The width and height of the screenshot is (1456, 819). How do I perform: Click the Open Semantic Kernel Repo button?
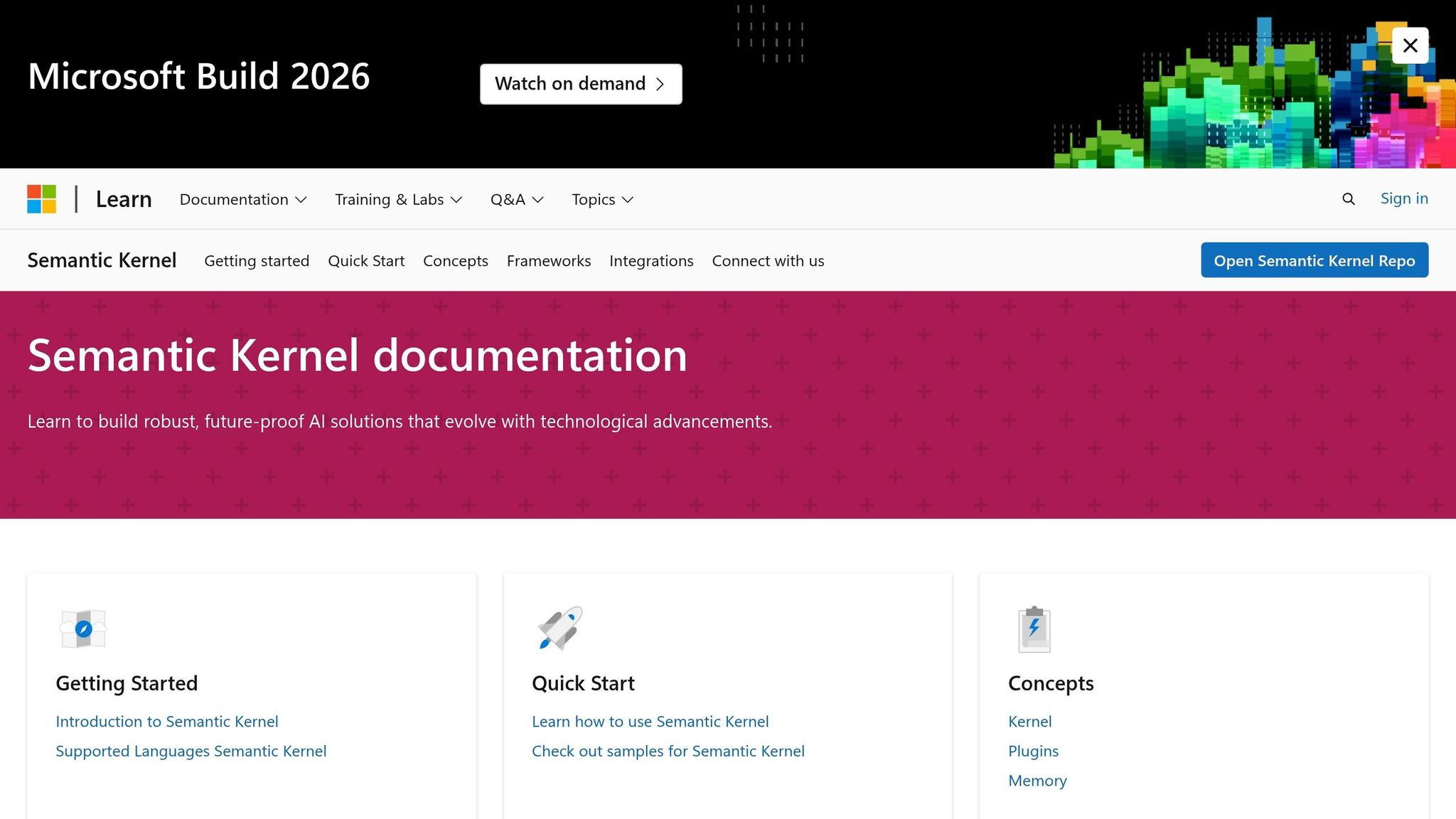[1315, 260]
